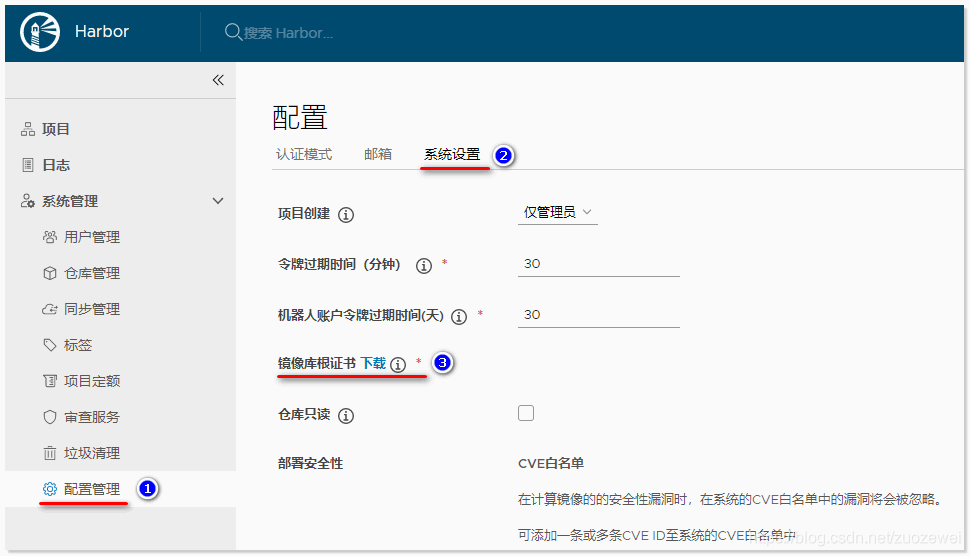This screenshot has width=970, height=556.
Task: Click the 机器人账户令牌过期时间 input field
Action: point(599,315)
